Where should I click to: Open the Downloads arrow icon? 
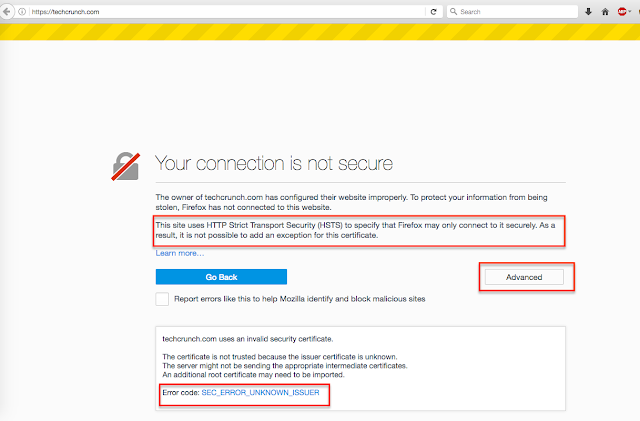click(x=588, y=11)
